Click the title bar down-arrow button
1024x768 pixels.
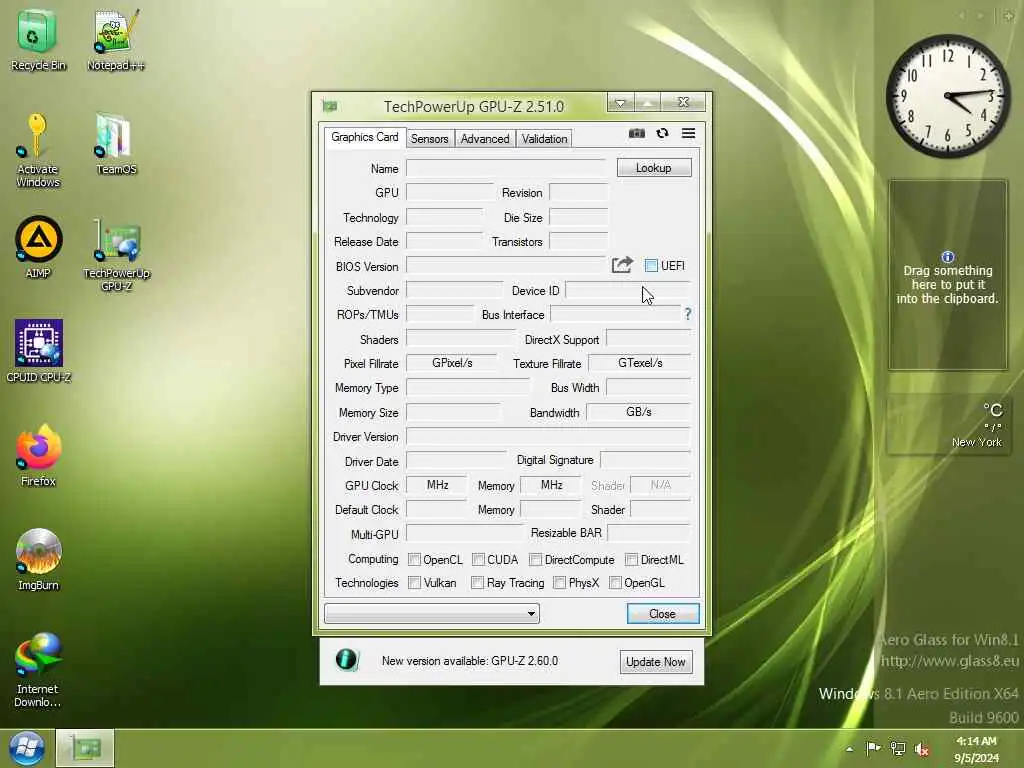(x=620, y=103)
